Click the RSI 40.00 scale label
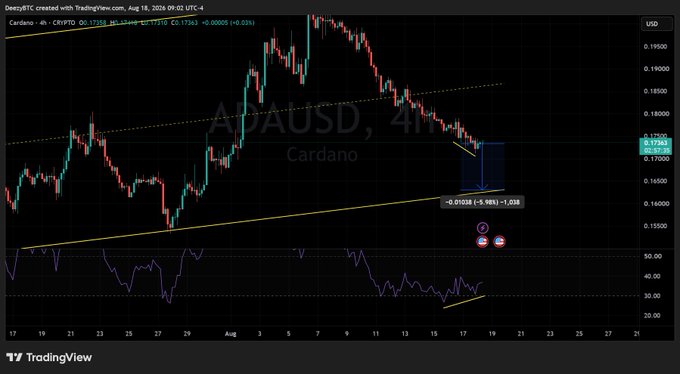This screenshot has height=374, width=680. click(652, 276)
